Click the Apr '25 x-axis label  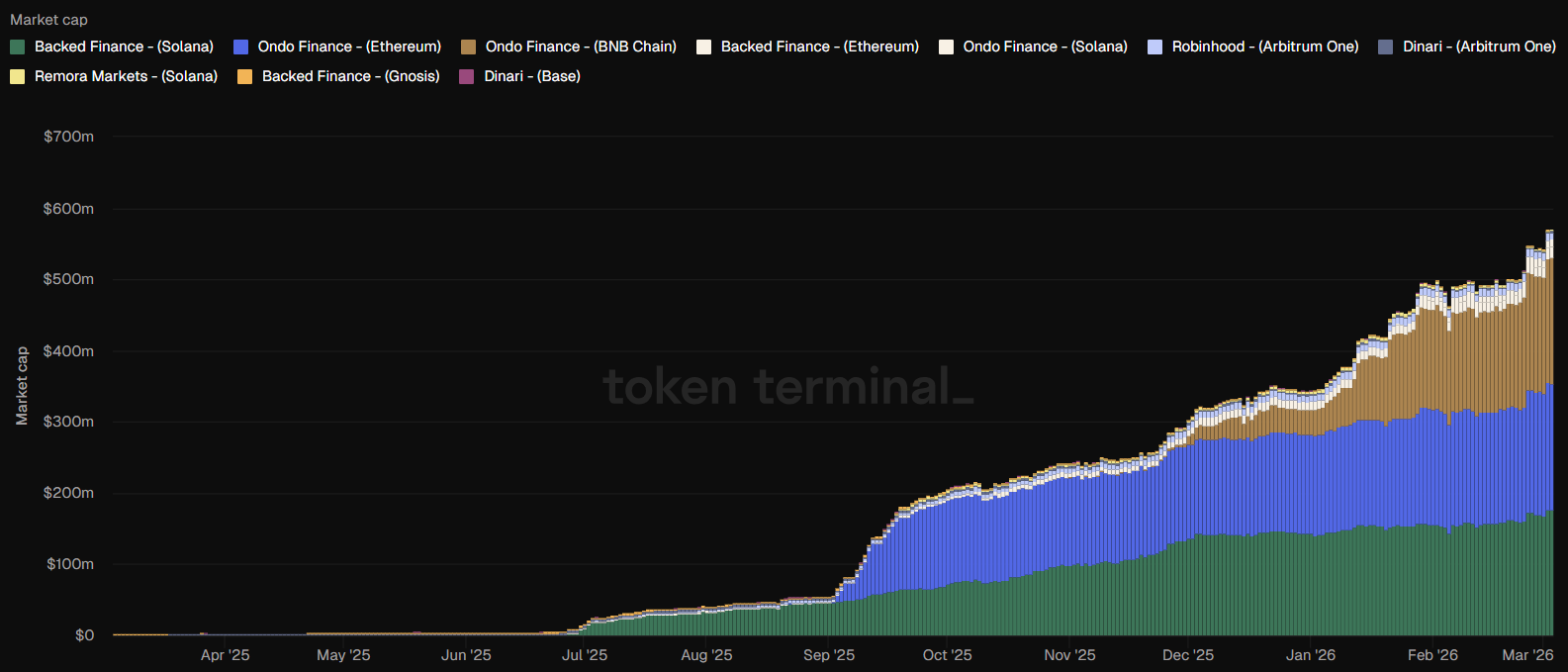(226, 655)
